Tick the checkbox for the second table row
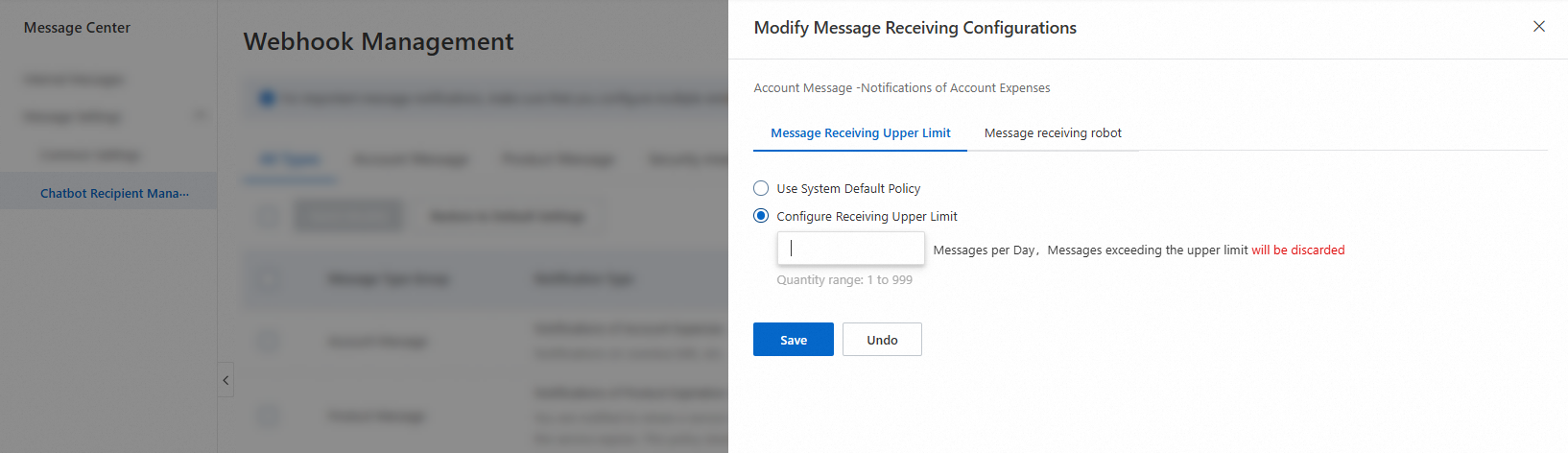This screenshot has height=453, width=1568. (268, 416)
